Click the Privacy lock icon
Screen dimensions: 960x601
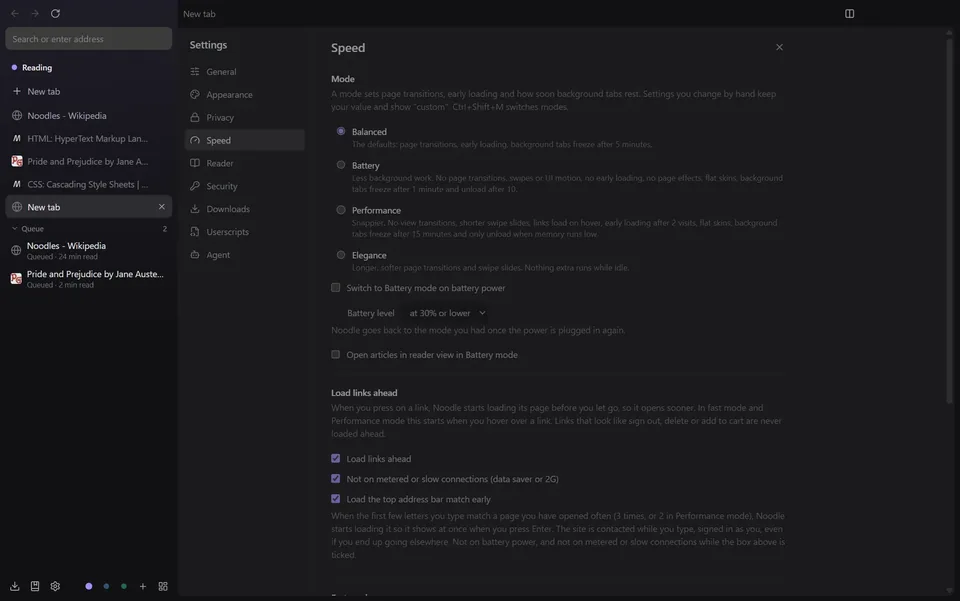(195, 118)
